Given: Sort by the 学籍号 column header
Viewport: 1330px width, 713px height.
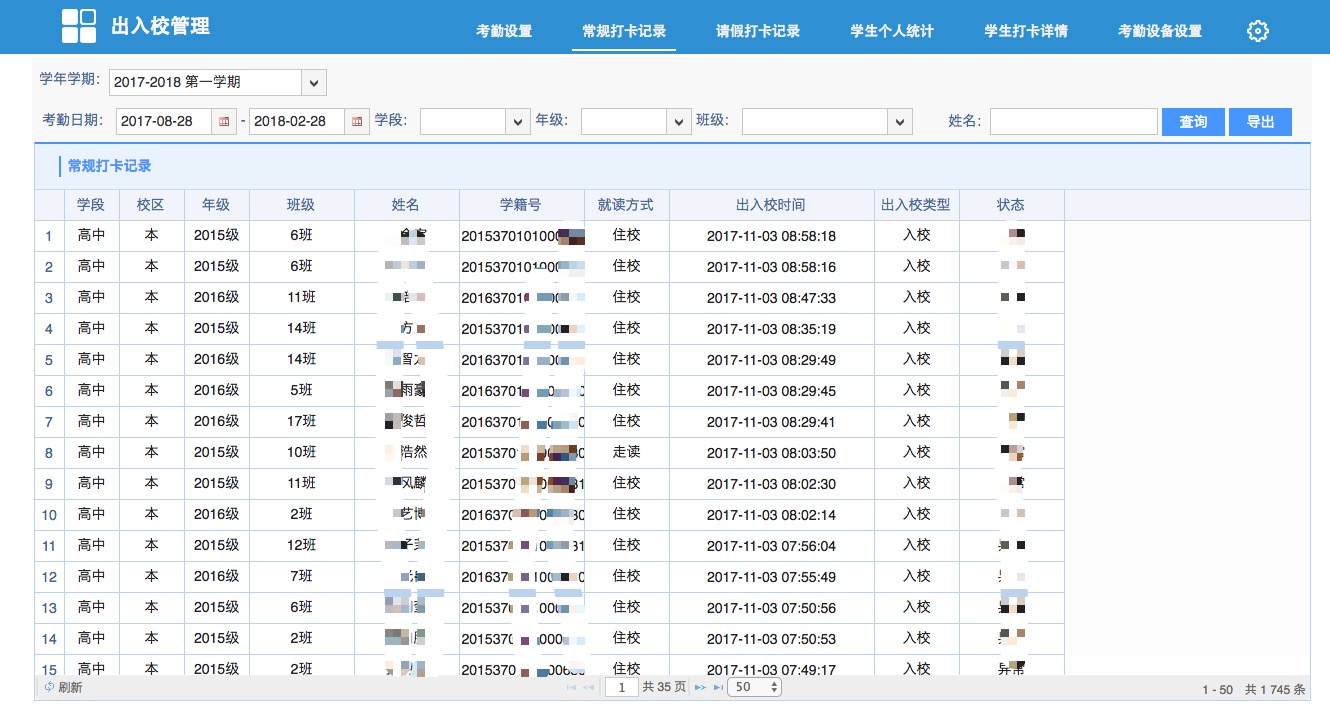Looking at the screenshot, I should [x=521, y=205].
